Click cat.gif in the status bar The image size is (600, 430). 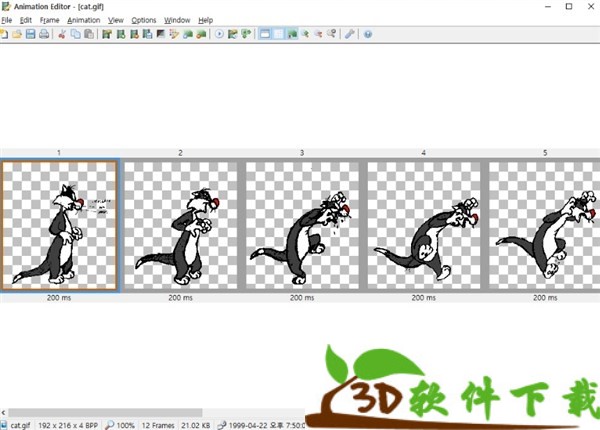click(x=20, y=425)
